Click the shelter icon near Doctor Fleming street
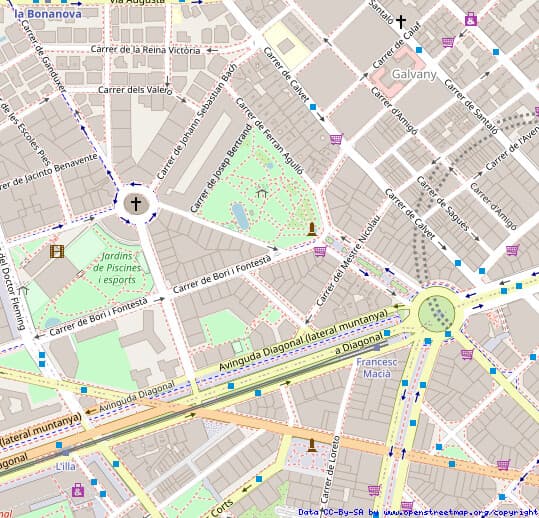 (24, 290)
